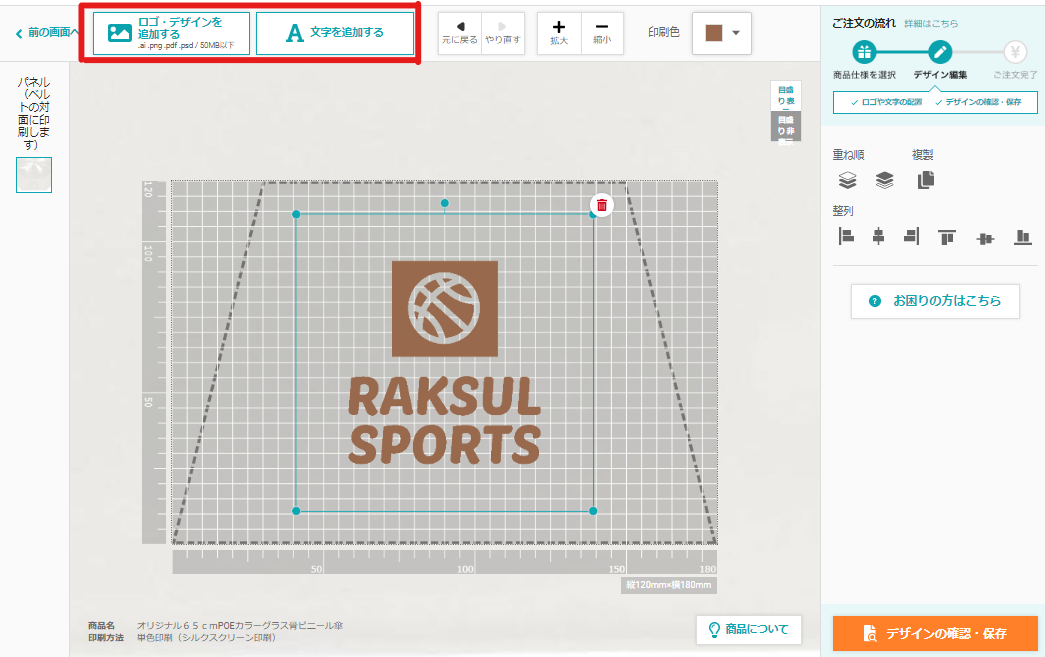Zoom out with the 縮小 minus button

(x=602, y=33)
